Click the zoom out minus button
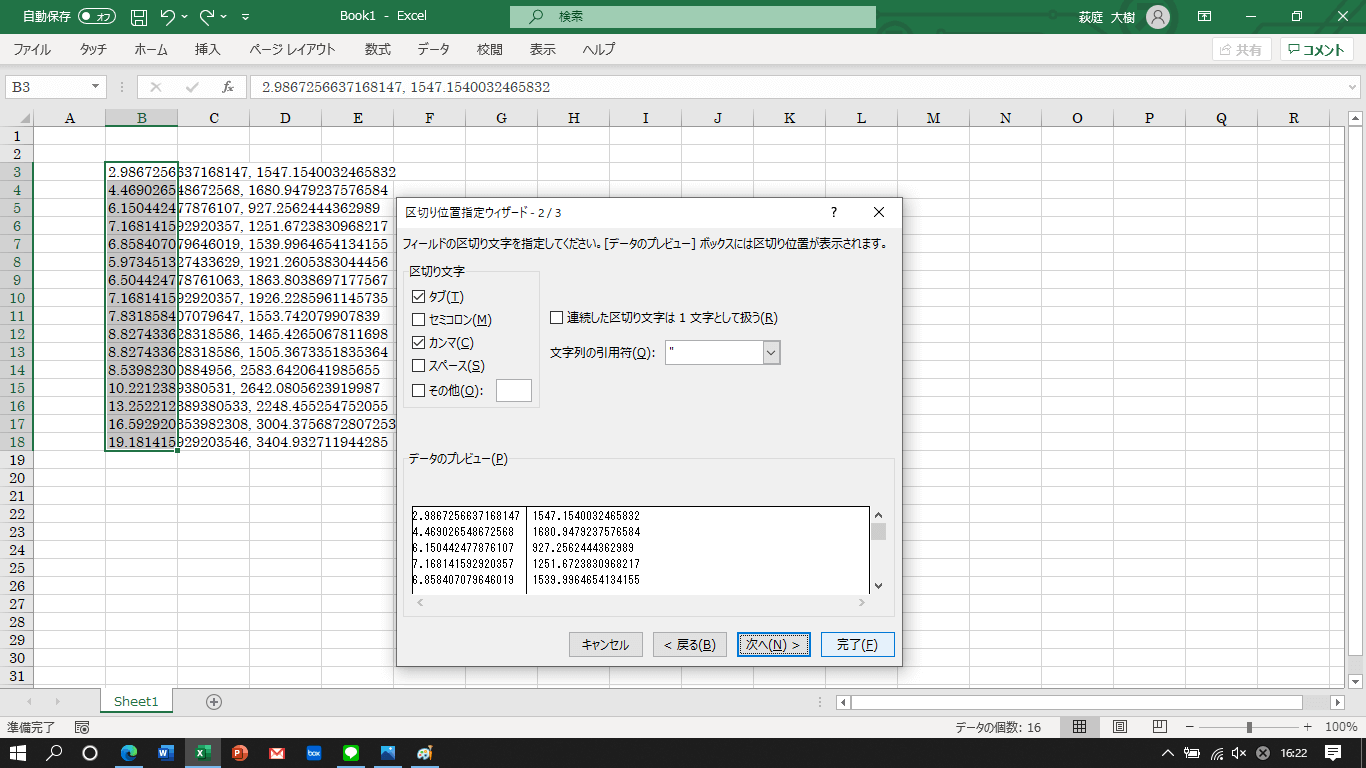This screenshot has width=1366, height=768. point(1190,727)
